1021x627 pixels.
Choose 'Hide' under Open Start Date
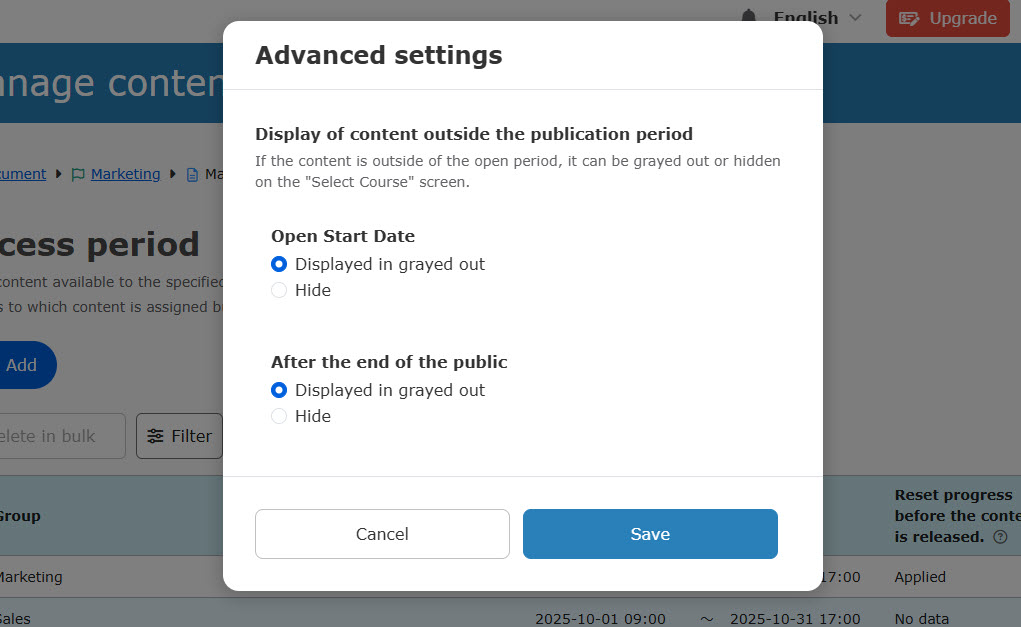(x=279, y=290)
